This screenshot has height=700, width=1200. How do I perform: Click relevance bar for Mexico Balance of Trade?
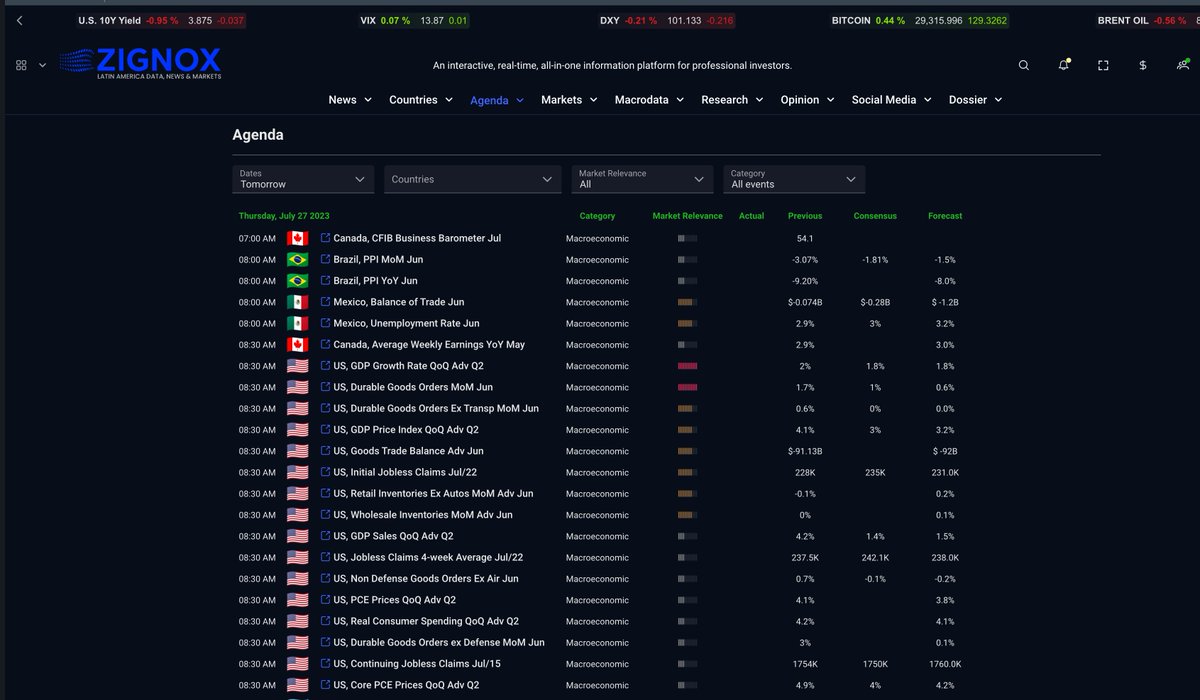(x=687, y=302)
